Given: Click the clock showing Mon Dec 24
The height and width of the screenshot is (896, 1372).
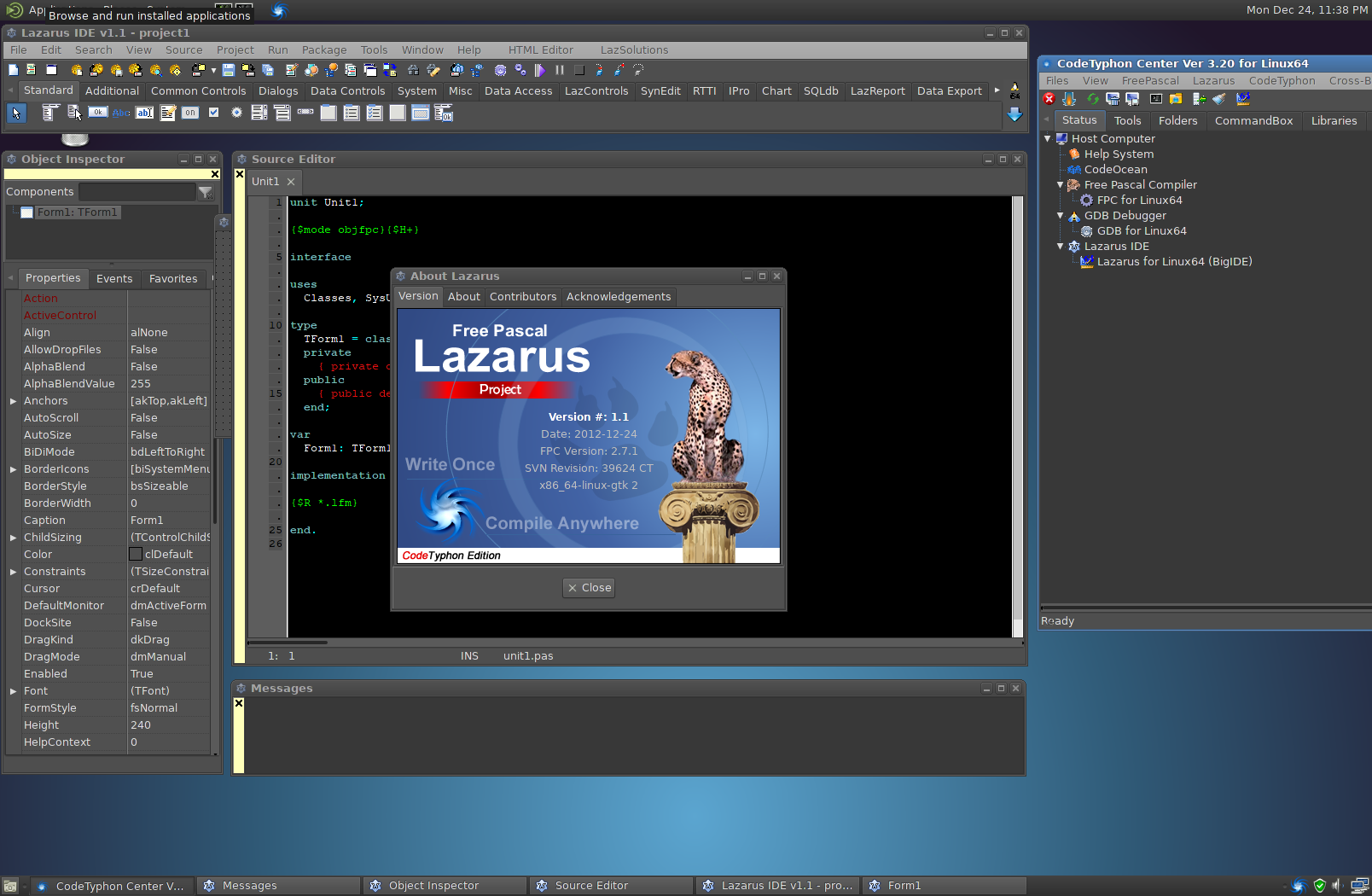Looking at the screenshot, I should (x=1307, y=10).
